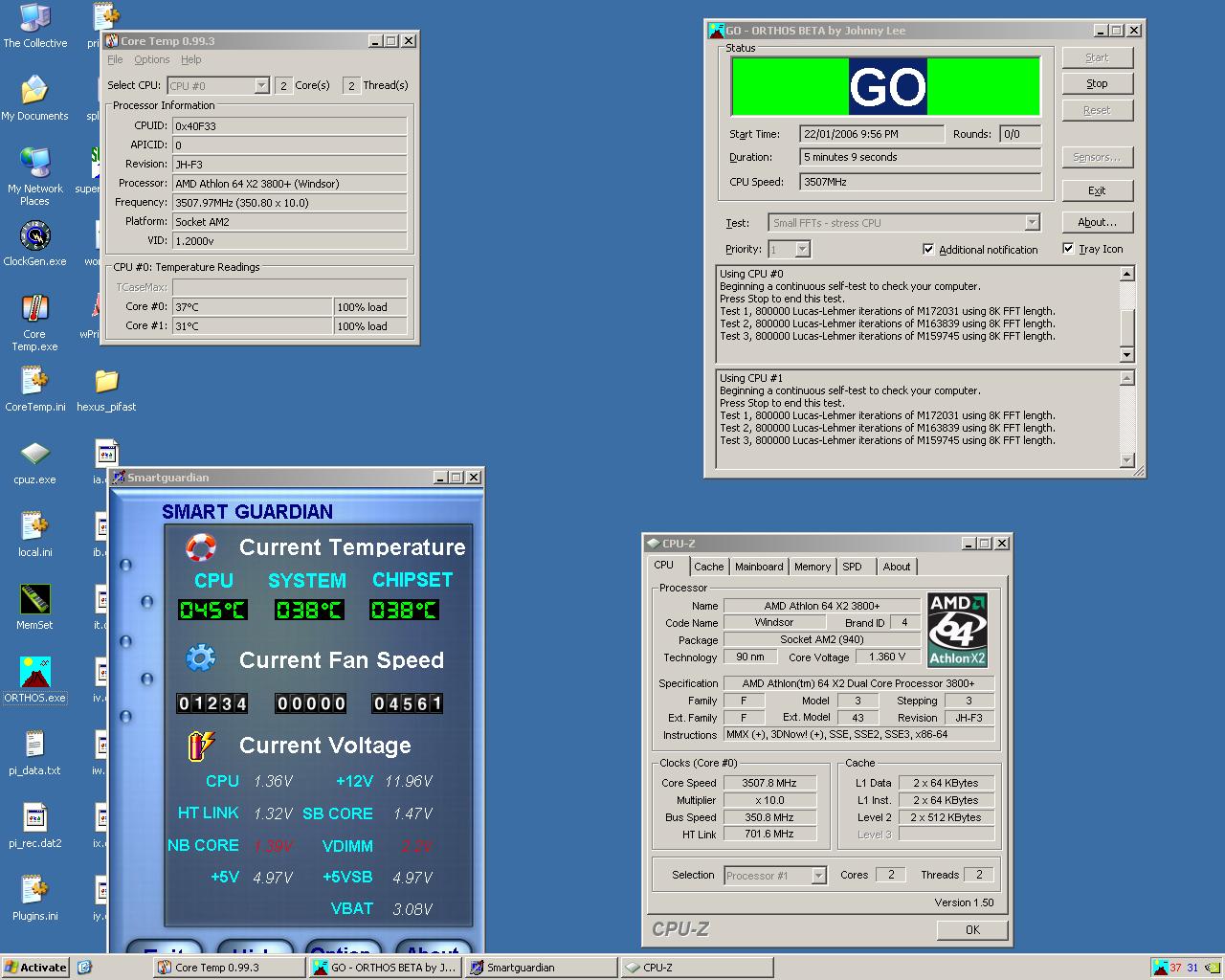Open Test type dropdown in ORTHOS
1225x980 pixels.
(x=1032, y=222)
